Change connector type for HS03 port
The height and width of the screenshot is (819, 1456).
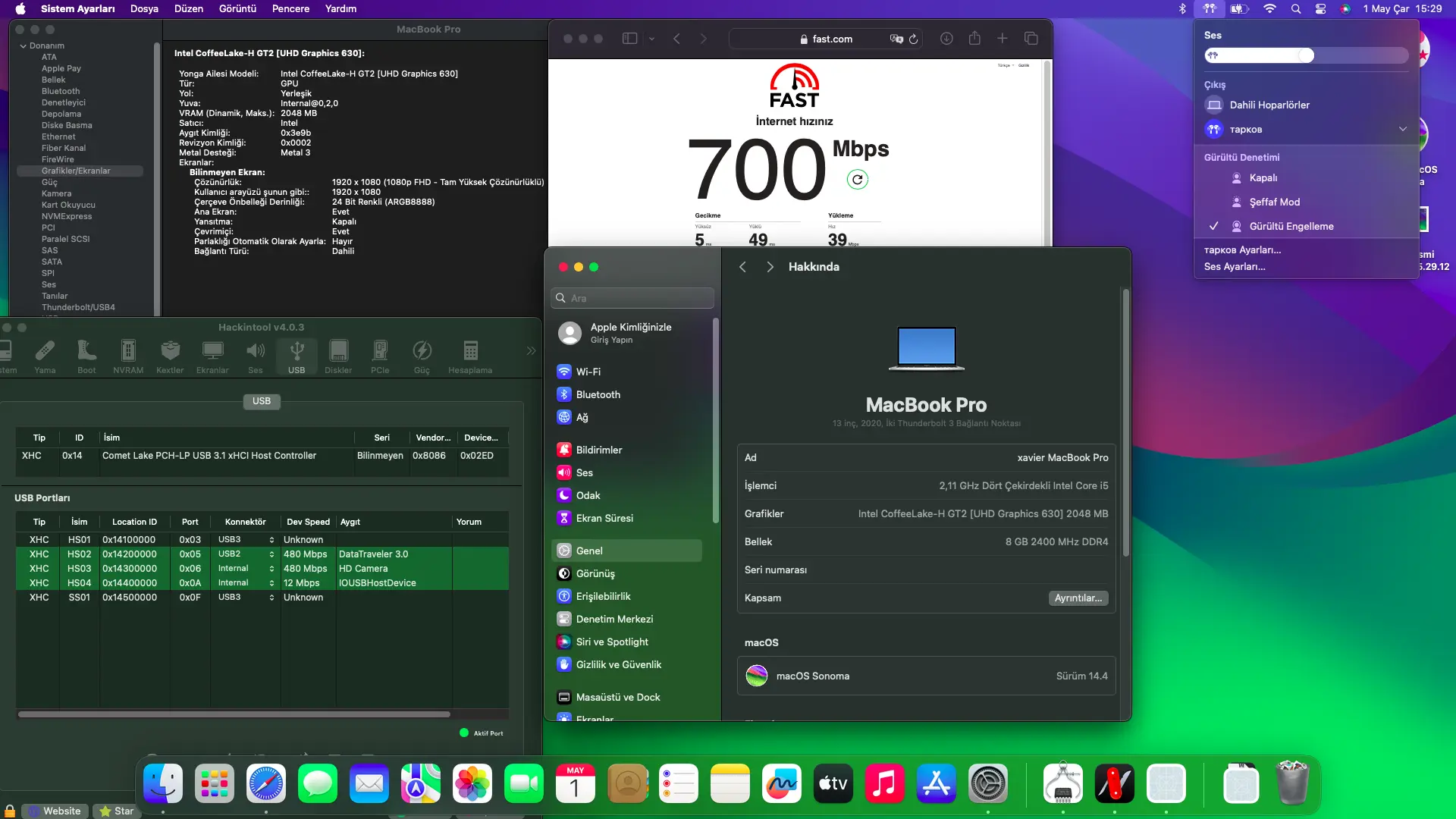[246, 568]
